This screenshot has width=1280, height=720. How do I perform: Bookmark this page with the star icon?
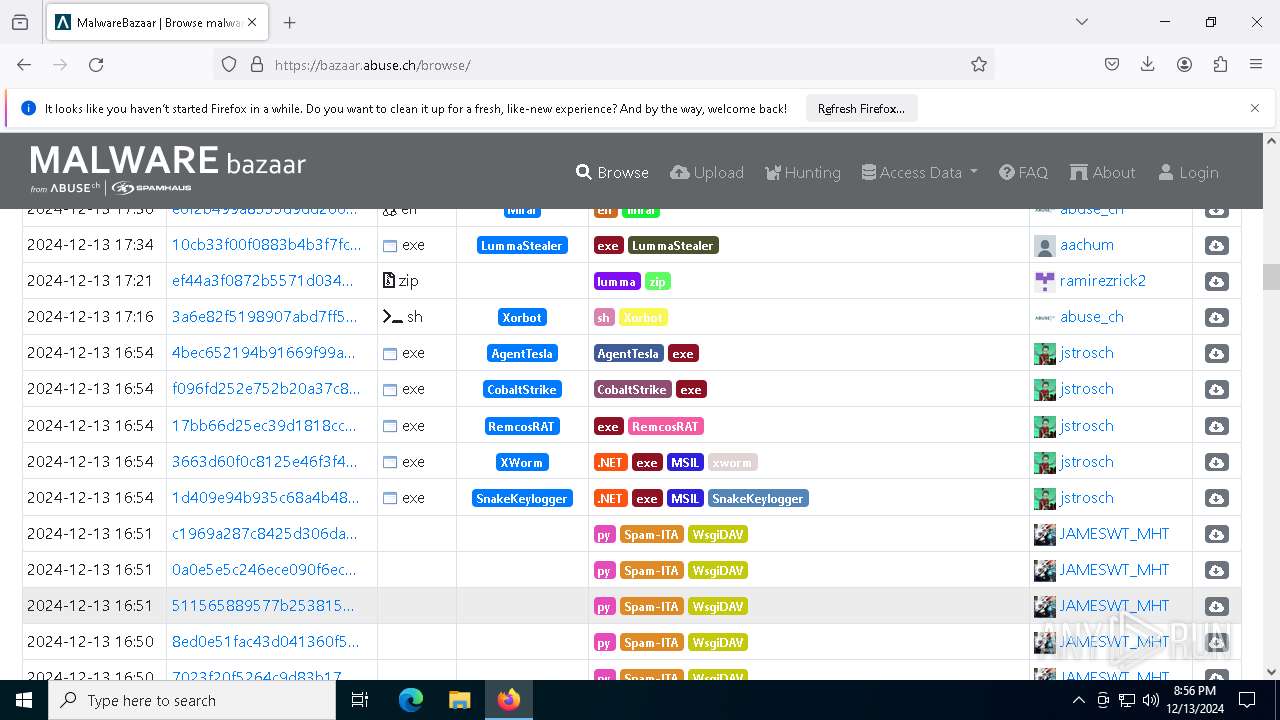[x=979, y=64]
